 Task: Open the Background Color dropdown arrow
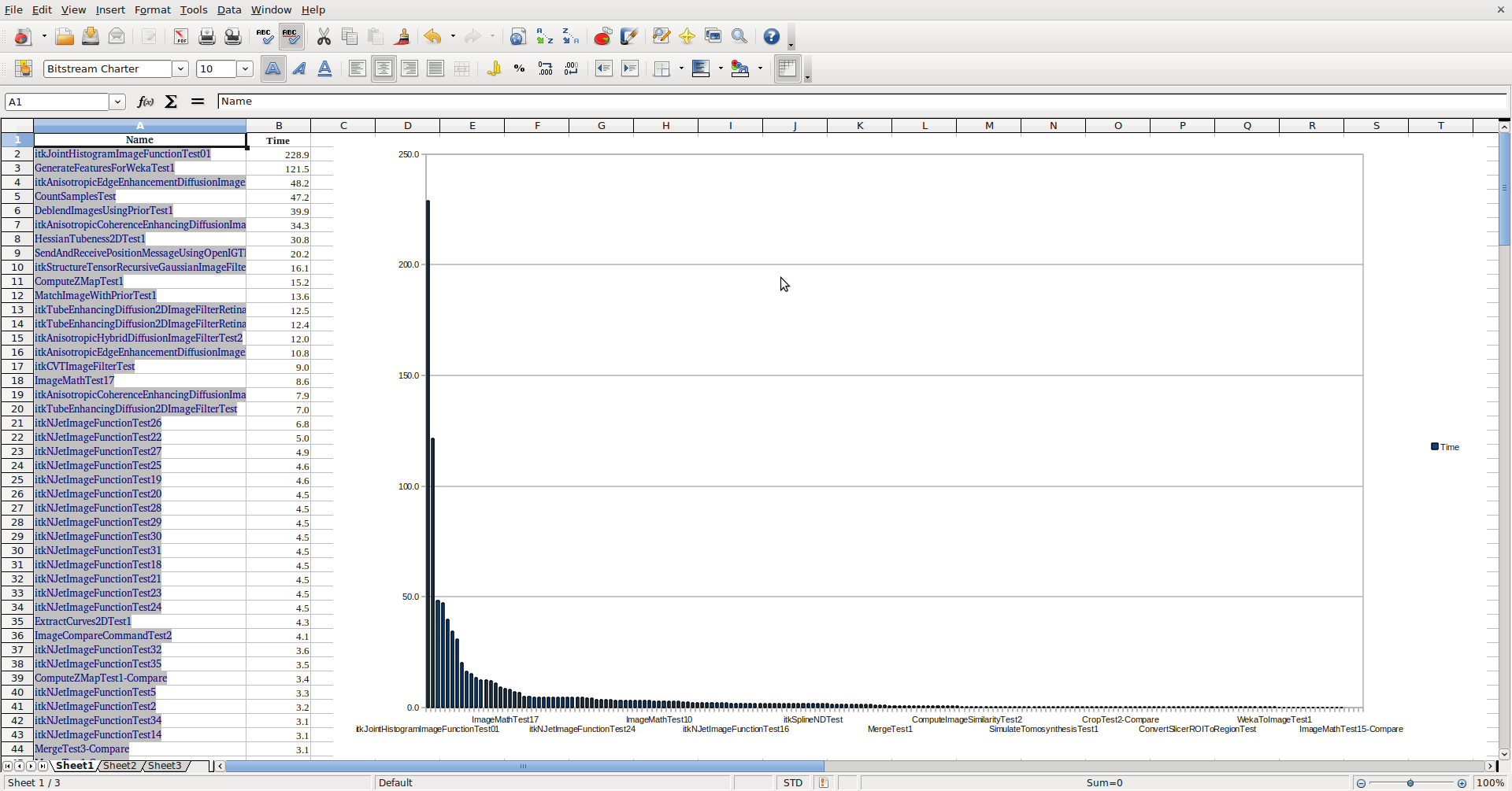coord(721,68)
